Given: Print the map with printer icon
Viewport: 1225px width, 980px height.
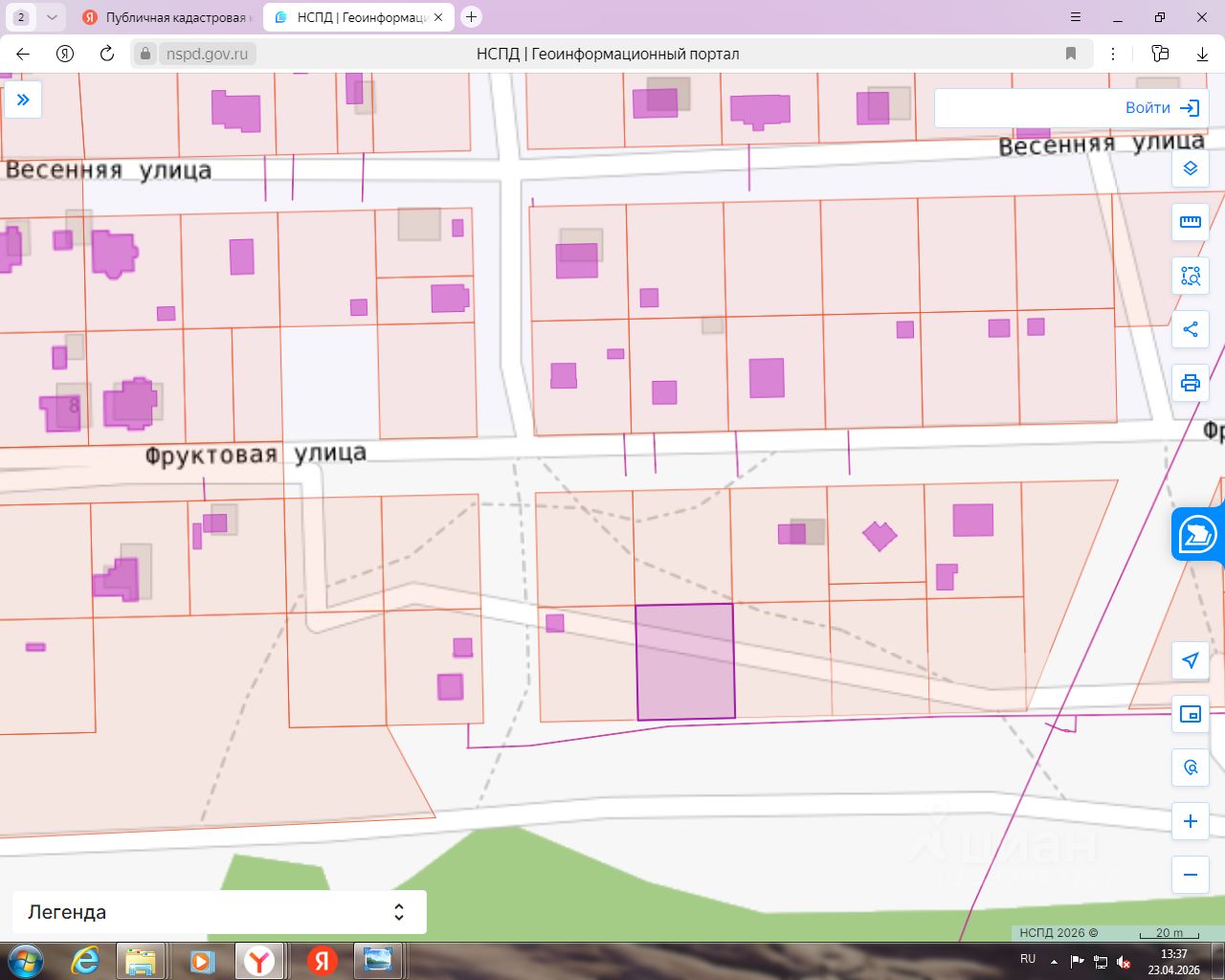Looking at the screenshot, I should tap(1191, 383).
